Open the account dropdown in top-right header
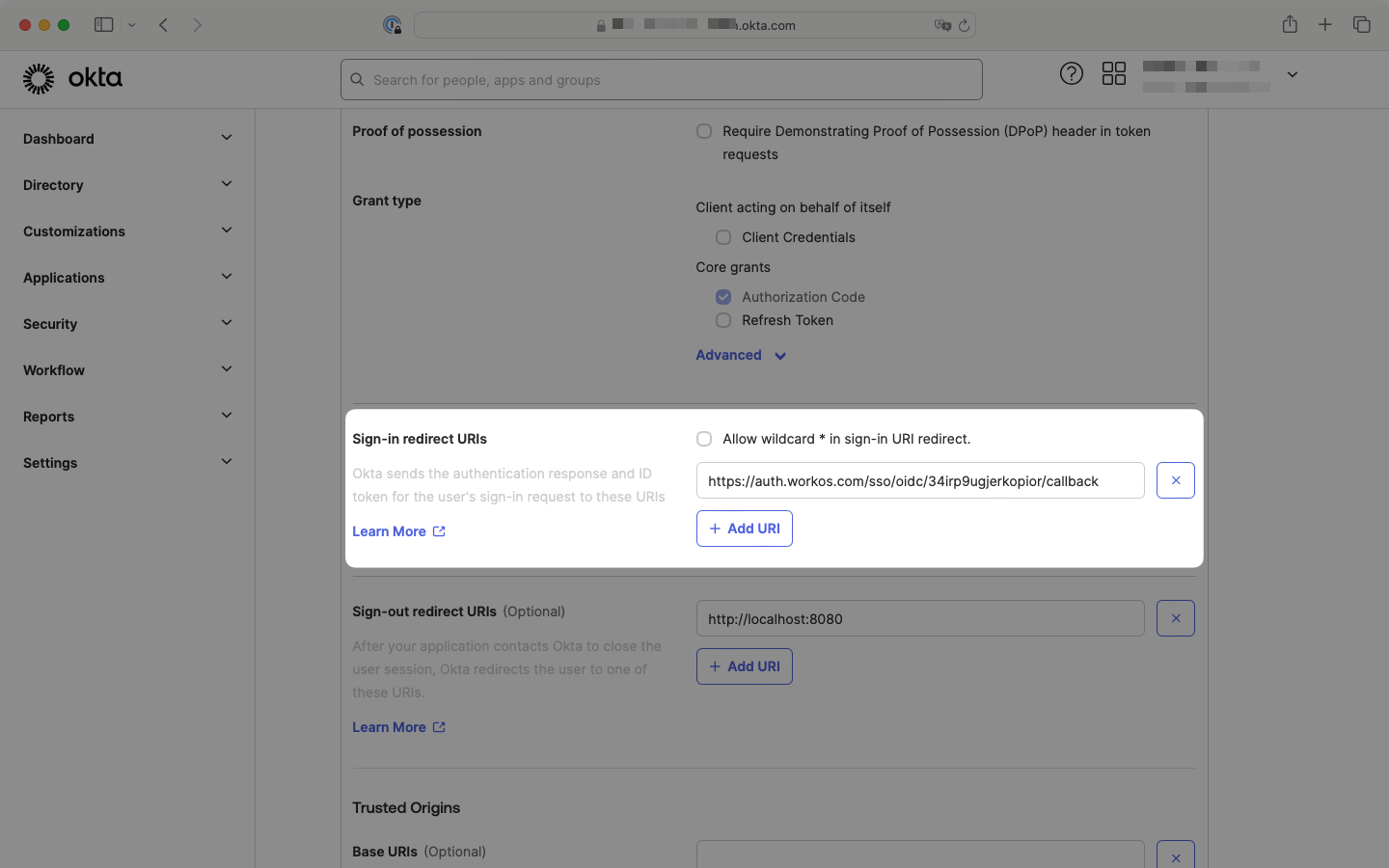This screenshot has width=1389, height=868. click(x=1292, y=73)
